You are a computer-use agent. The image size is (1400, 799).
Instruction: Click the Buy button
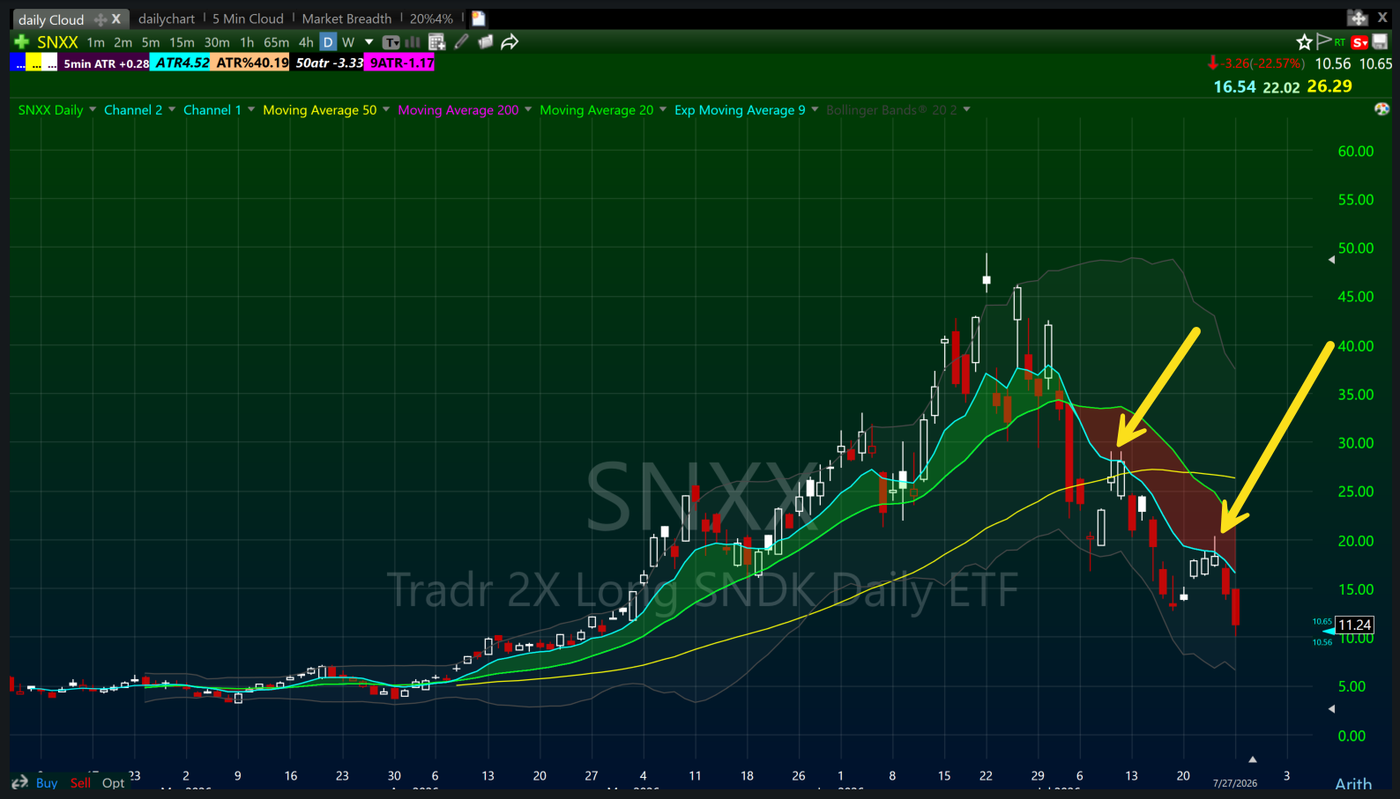coord(47,783)
